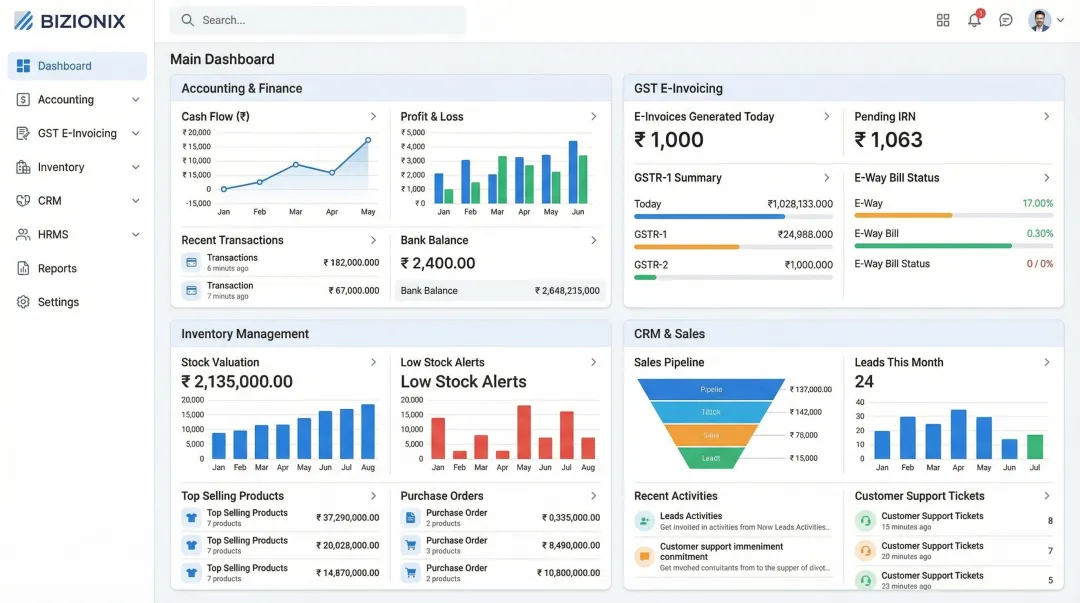Expand the Accounting sidebar menu
Viewport: 1080px width, 603px height.
pyautogui.click(x=136, y=100)
